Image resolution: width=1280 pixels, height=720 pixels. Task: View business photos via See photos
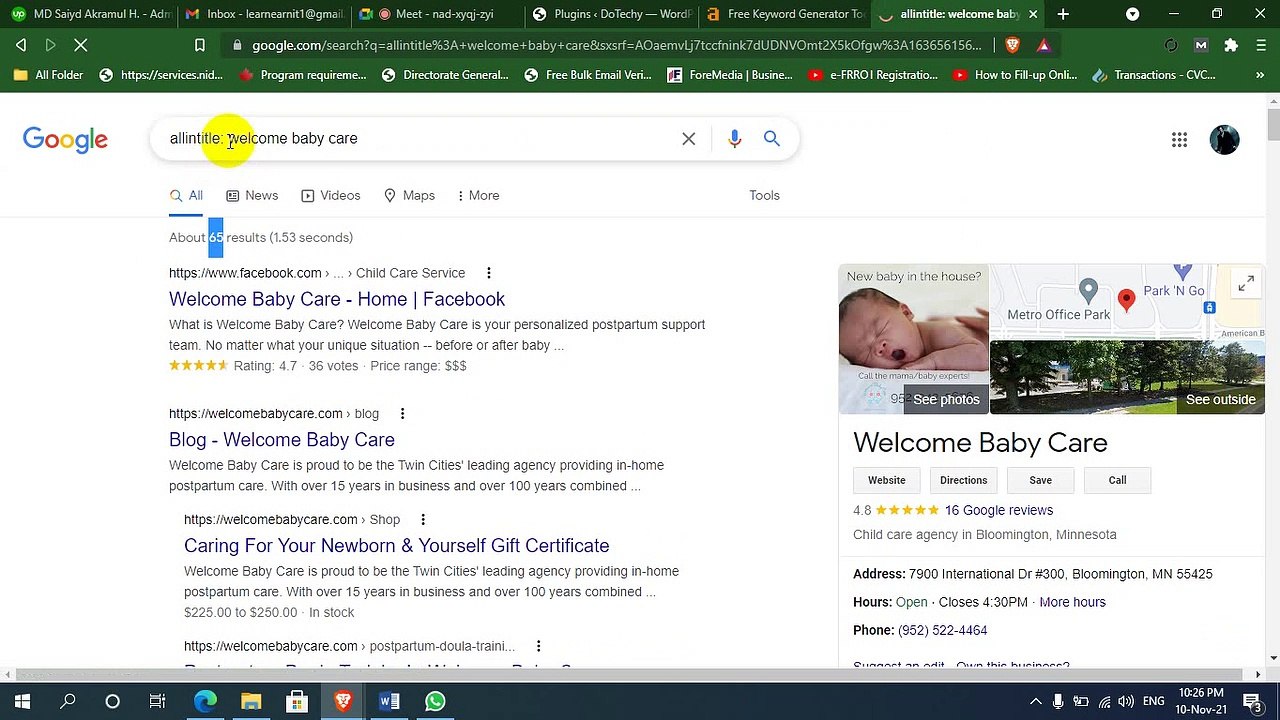click(x=946, y=399)
